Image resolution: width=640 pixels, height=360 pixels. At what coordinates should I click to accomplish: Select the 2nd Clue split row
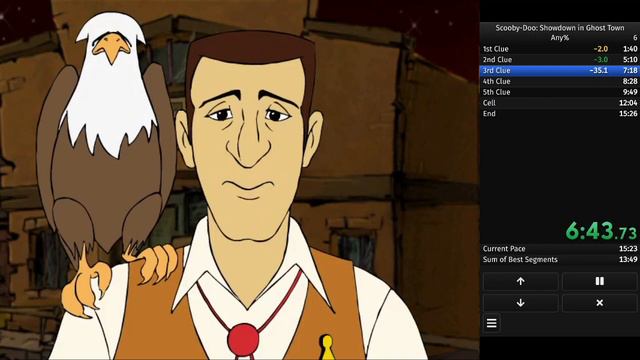click(x=560, y=60)
